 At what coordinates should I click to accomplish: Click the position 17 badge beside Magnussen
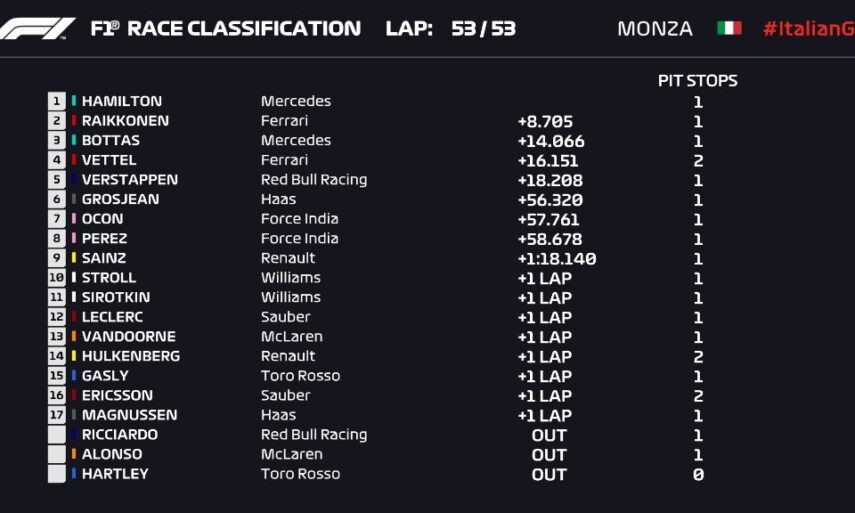click(57, 415)
